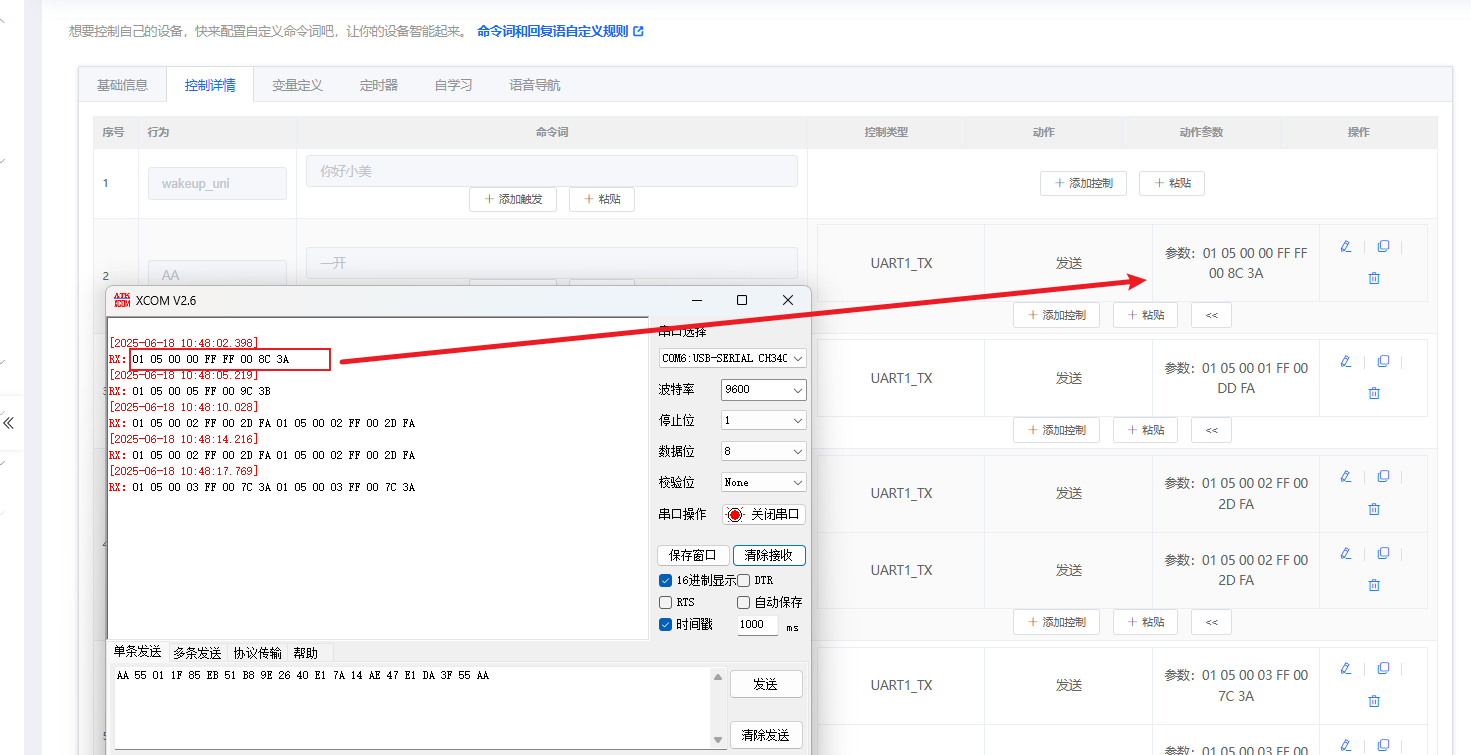This screenshot has height=755, width=1471.
Task: Switch to the 定时器 tab
Action: coord(378,84)
